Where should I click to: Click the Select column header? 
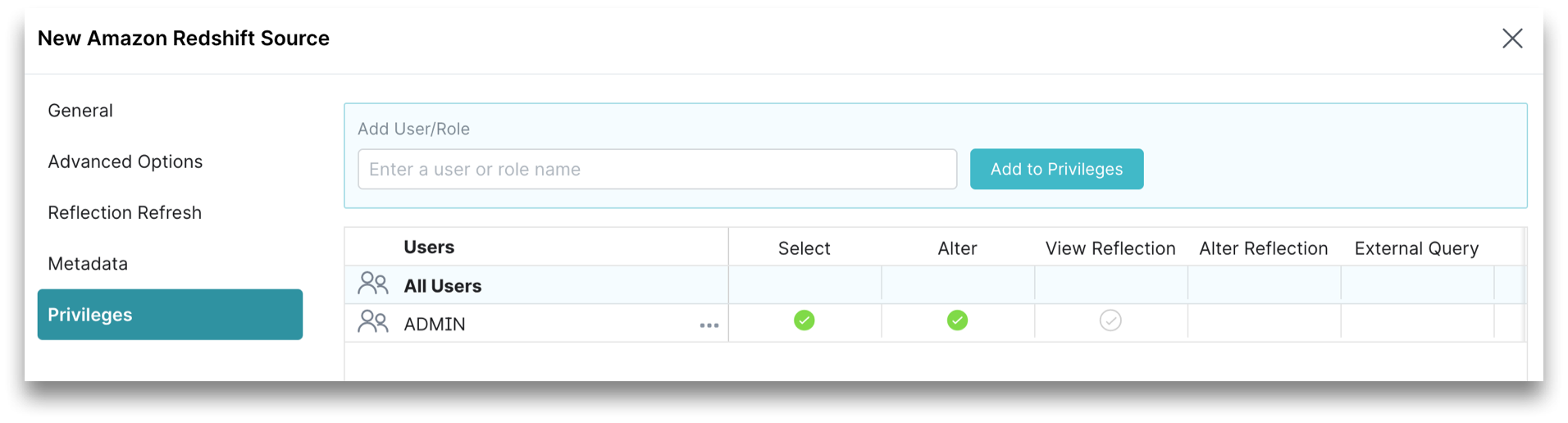tap(804, 248)
